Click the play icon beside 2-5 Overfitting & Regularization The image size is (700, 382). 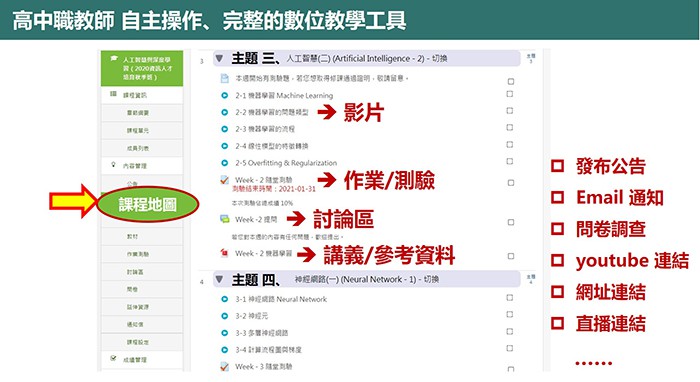coord(225,163)
